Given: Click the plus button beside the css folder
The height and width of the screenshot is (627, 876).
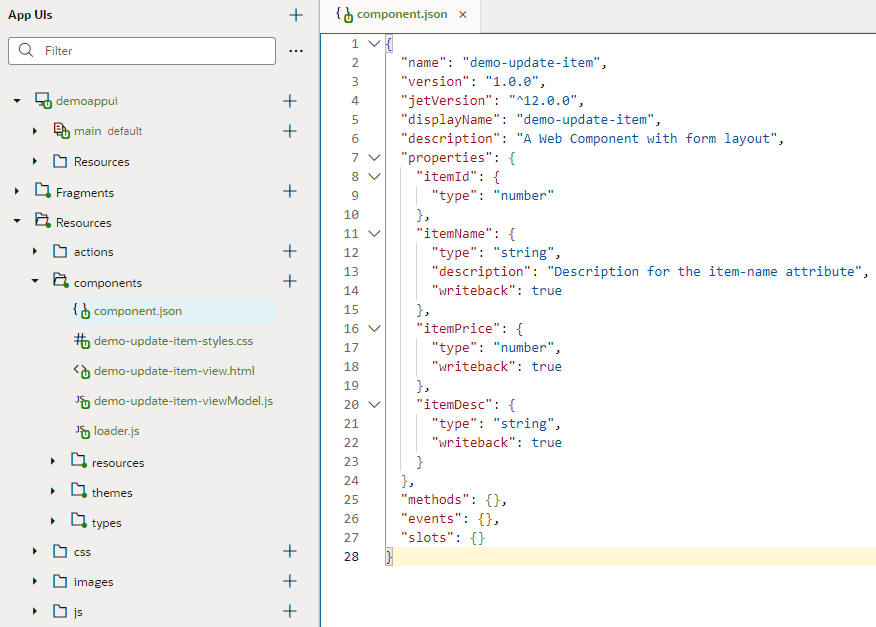Looking at the screenshot, I should pos(290,551).
